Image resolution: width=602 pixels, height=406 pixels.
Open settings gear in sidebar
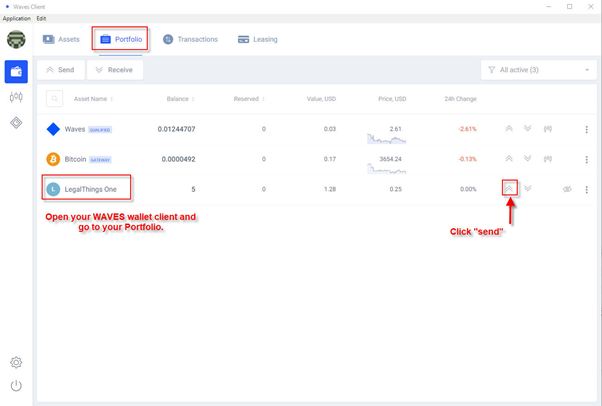[x=16, y=362]
